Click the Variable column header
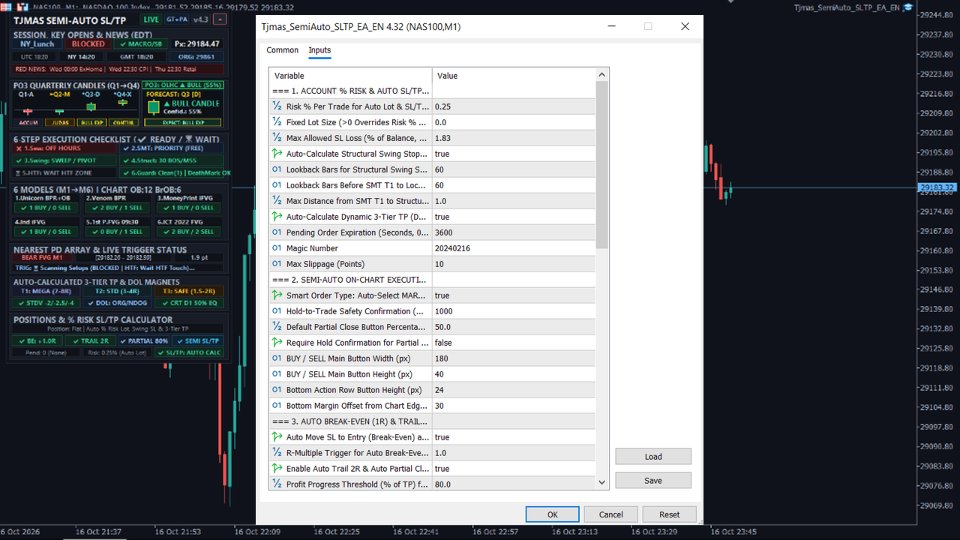960x540 pixels. pos(350,75)
